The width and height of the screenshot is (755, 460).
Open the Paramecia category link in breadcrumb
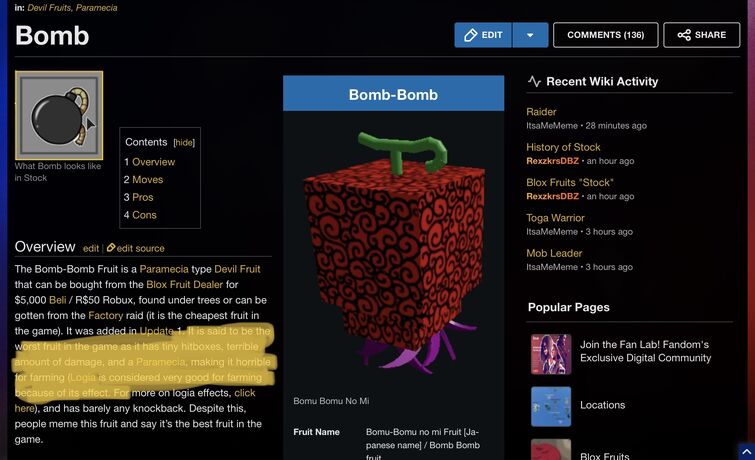coord(96,8)
